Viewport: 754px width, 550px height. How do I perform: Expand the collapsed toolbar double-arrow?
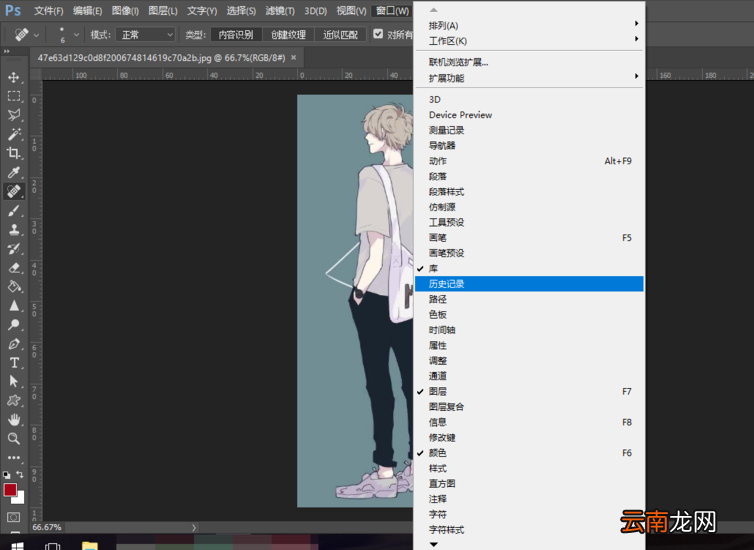coord(6,51)
